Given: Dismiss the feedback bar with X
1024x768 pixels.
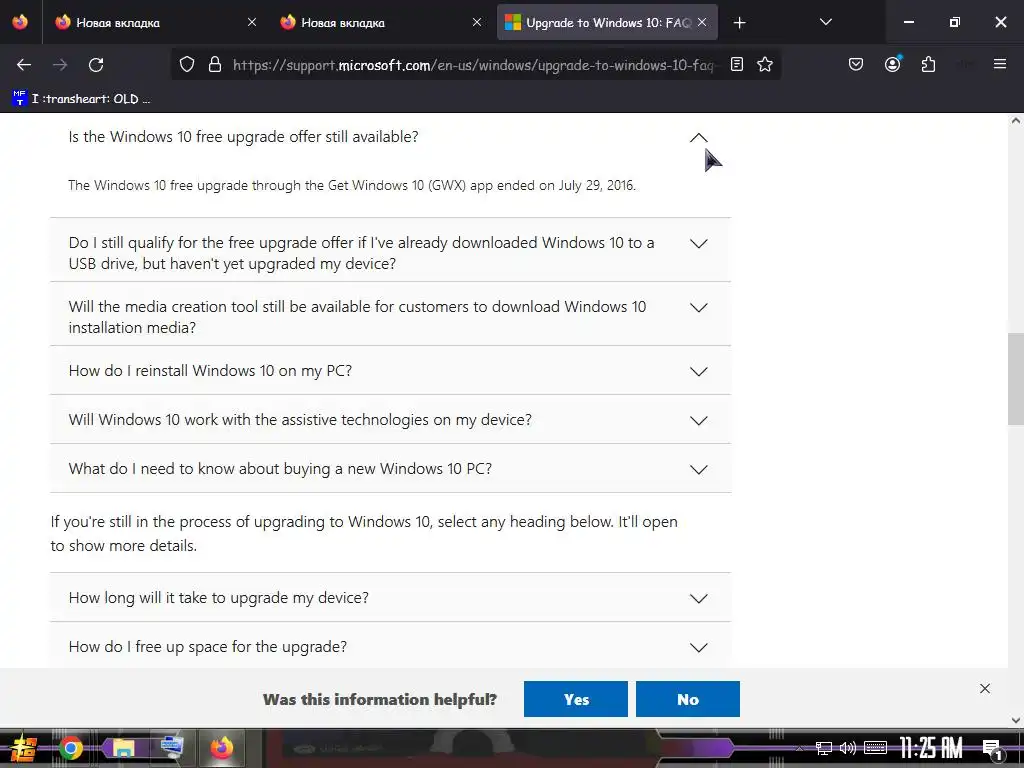Looking at the screenshot, I should [985, 688].
